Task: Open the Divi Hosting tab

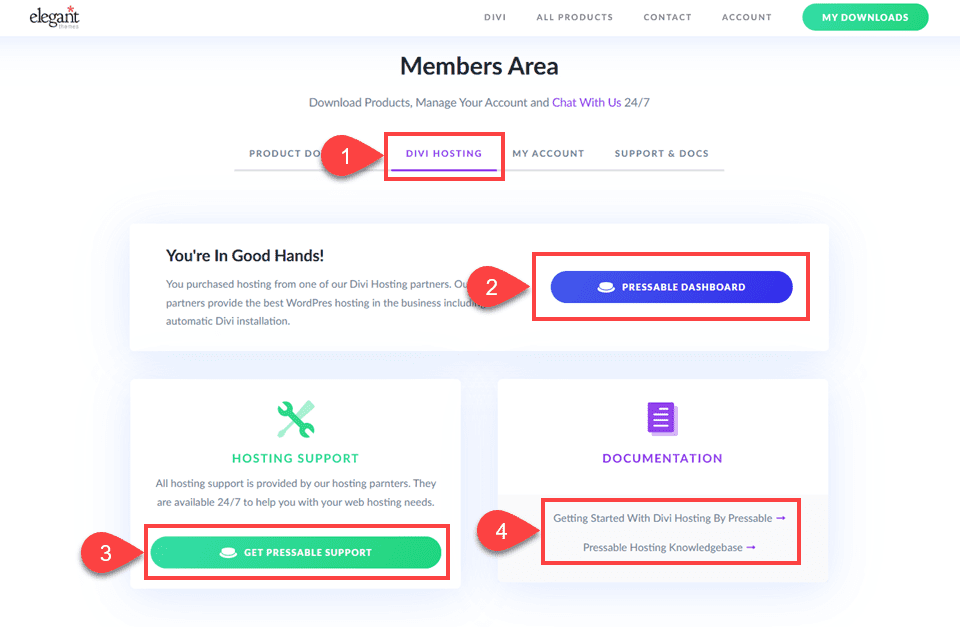Action: [x=443, y=154]
